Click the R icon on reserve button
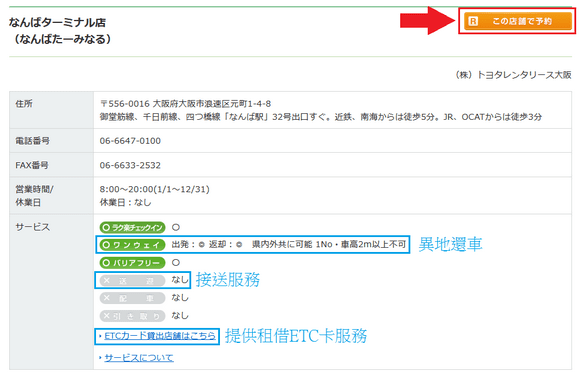The height and width of the screenshot is (376, 580). click(x=473, y=21)
